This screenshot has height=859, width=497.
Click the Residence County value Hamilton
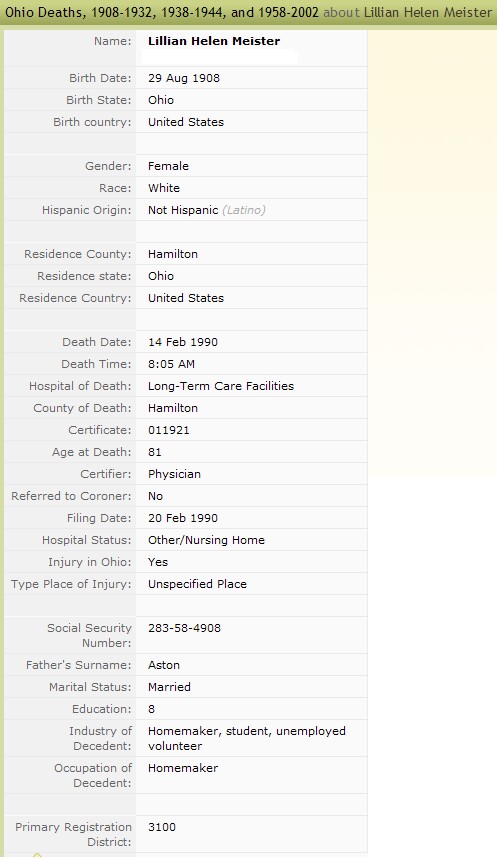pyautogui.click(x=173, y=254)
